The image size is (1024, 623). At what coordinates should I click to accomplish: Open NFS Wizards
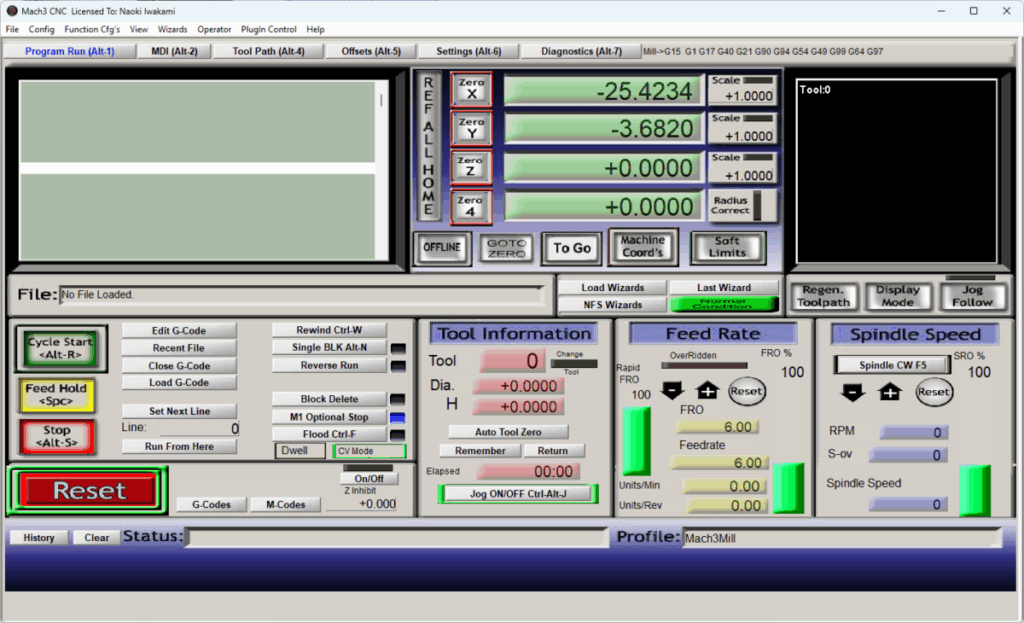click(x=613, y=304)
